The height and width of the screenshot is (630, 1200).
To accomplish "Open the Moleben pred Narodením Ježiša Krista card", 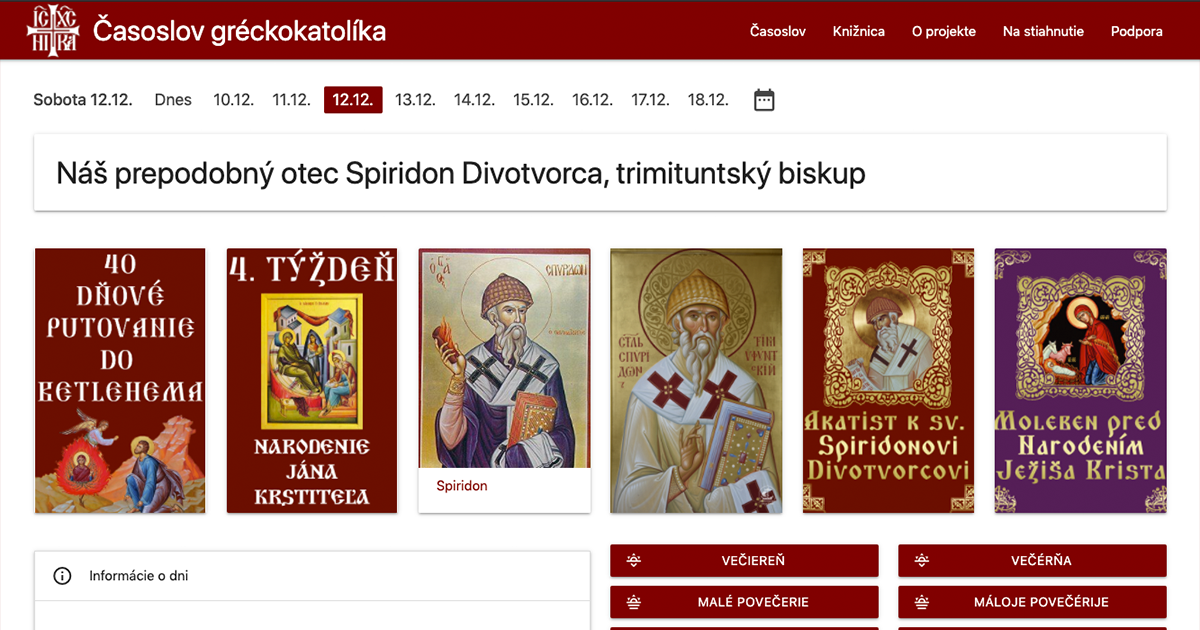I will 1080,381.
